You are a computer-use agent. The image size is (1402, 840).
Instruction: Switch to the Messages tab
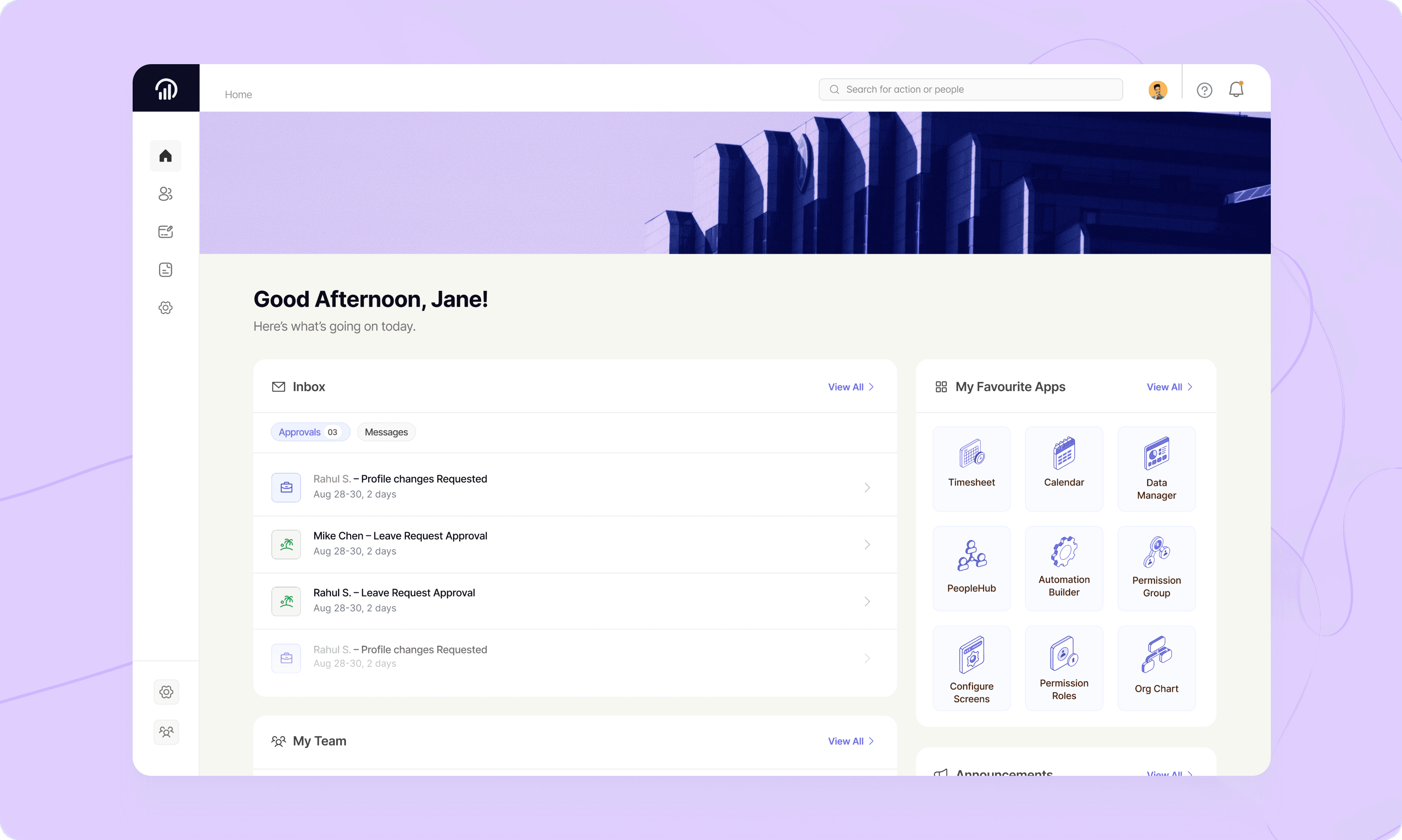(386, 432)
